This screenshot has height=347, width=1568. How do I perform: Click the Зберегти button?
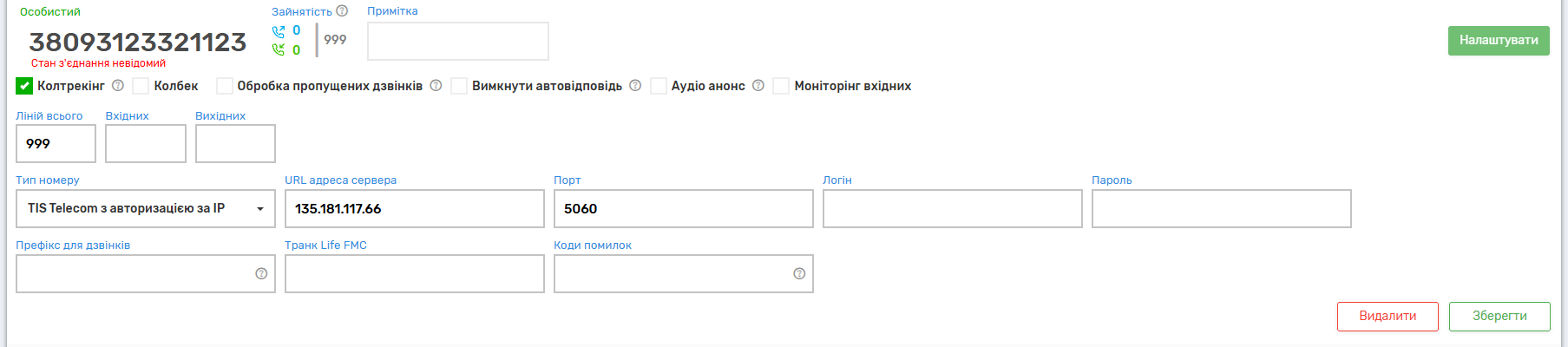coord(1499,317)
